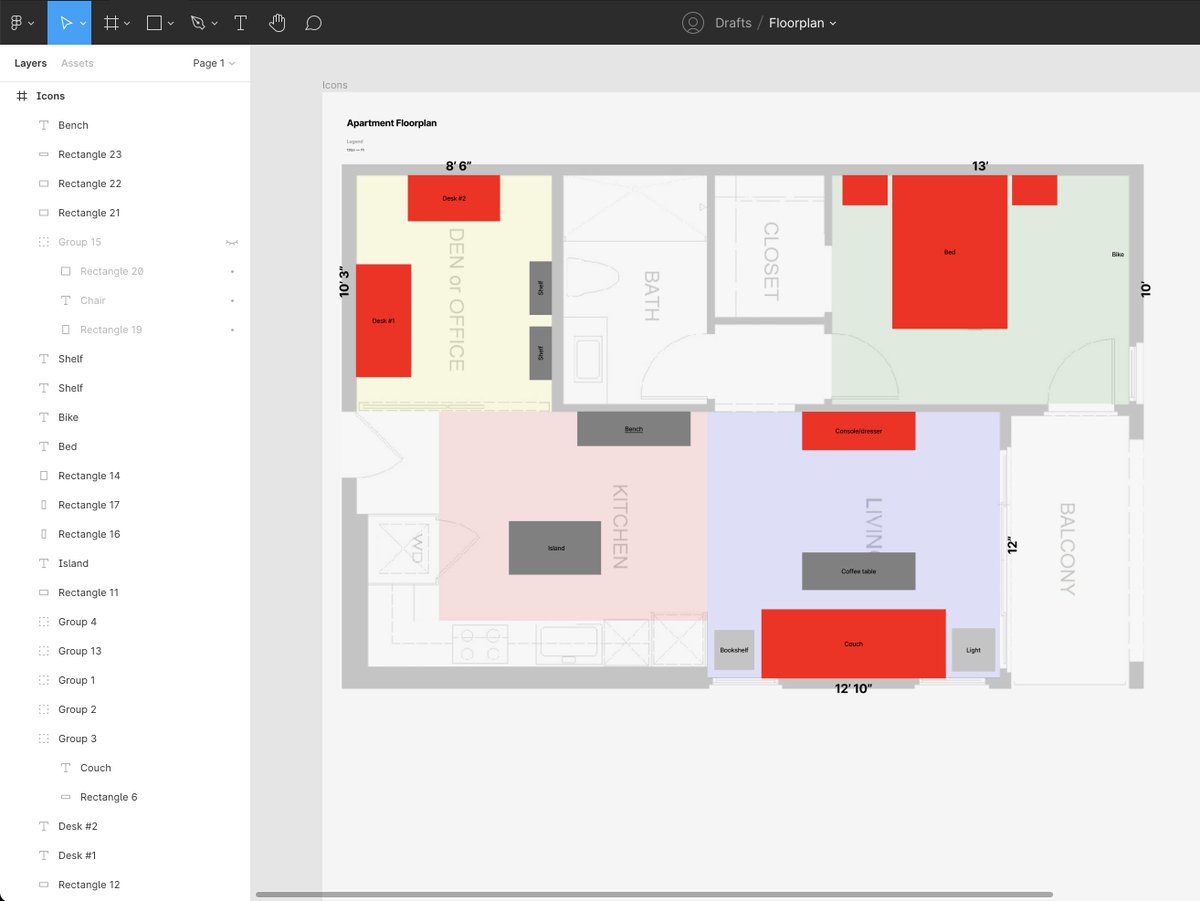Image resolution: width=1200 pixels, height=901 pixels.
Task: Unhide the Rectangle 20 layer
Action: 232,270
